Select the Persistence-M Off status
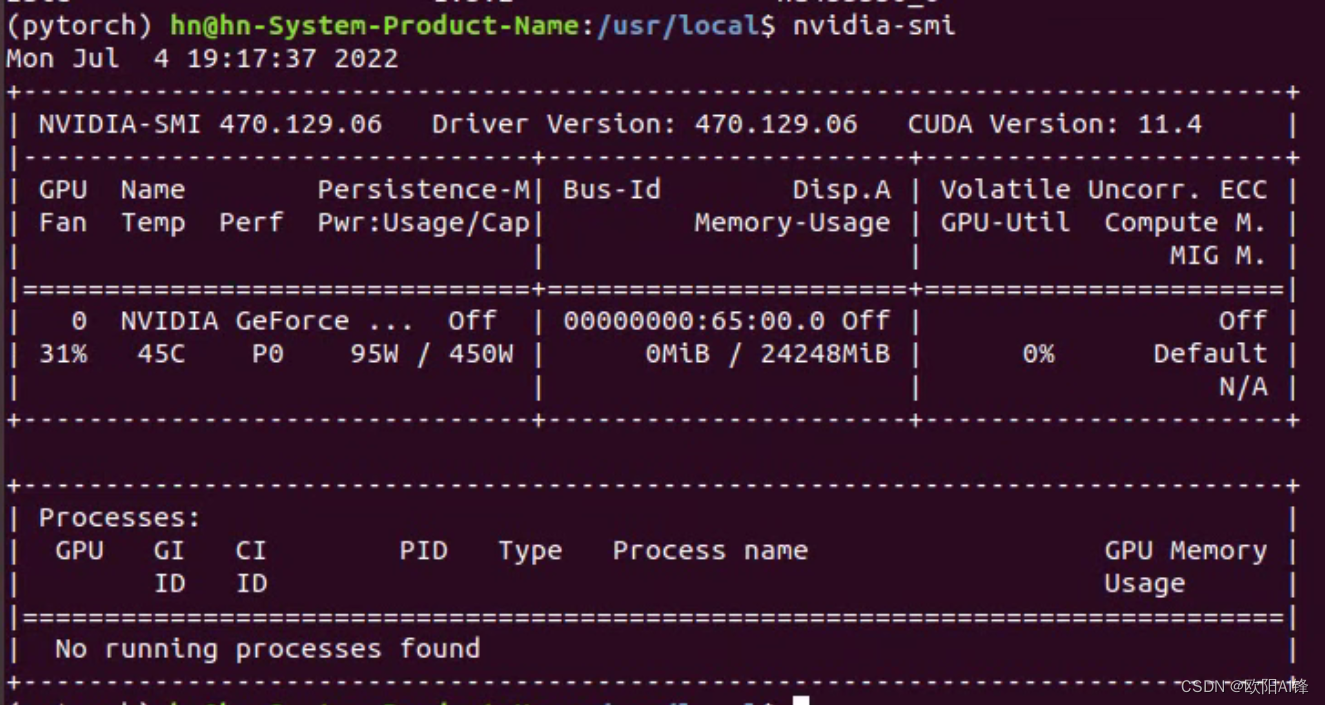Image resolution: width=1325 pixels, height=705 pixels. (x=470, y=320)
